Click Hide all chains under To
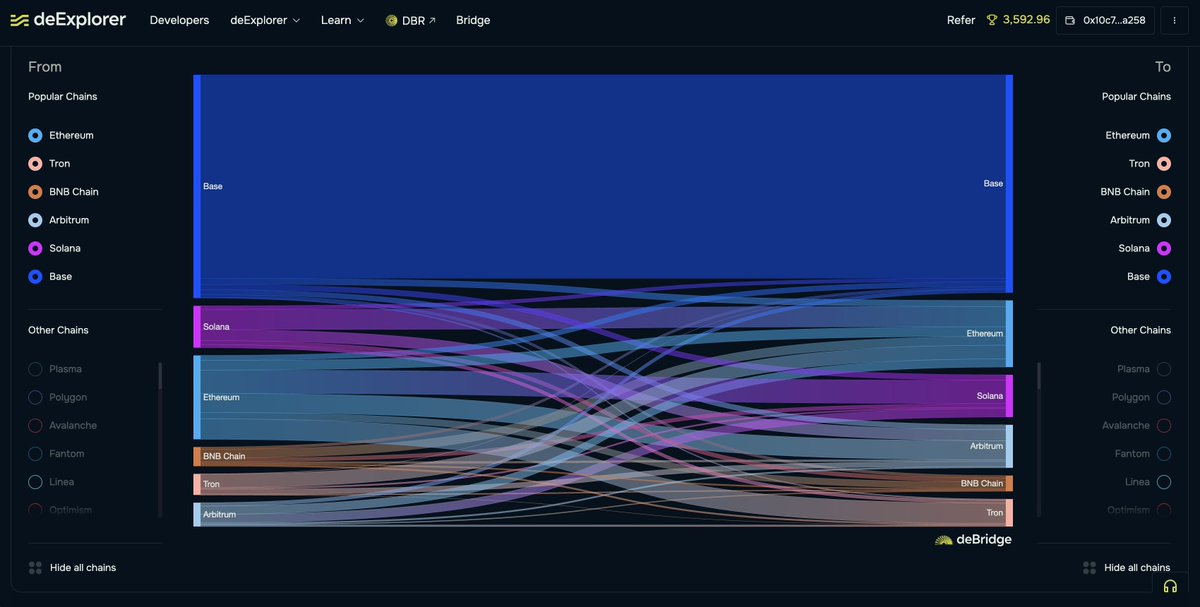Screen dimensions: 1200x607 click(1137, 567)
